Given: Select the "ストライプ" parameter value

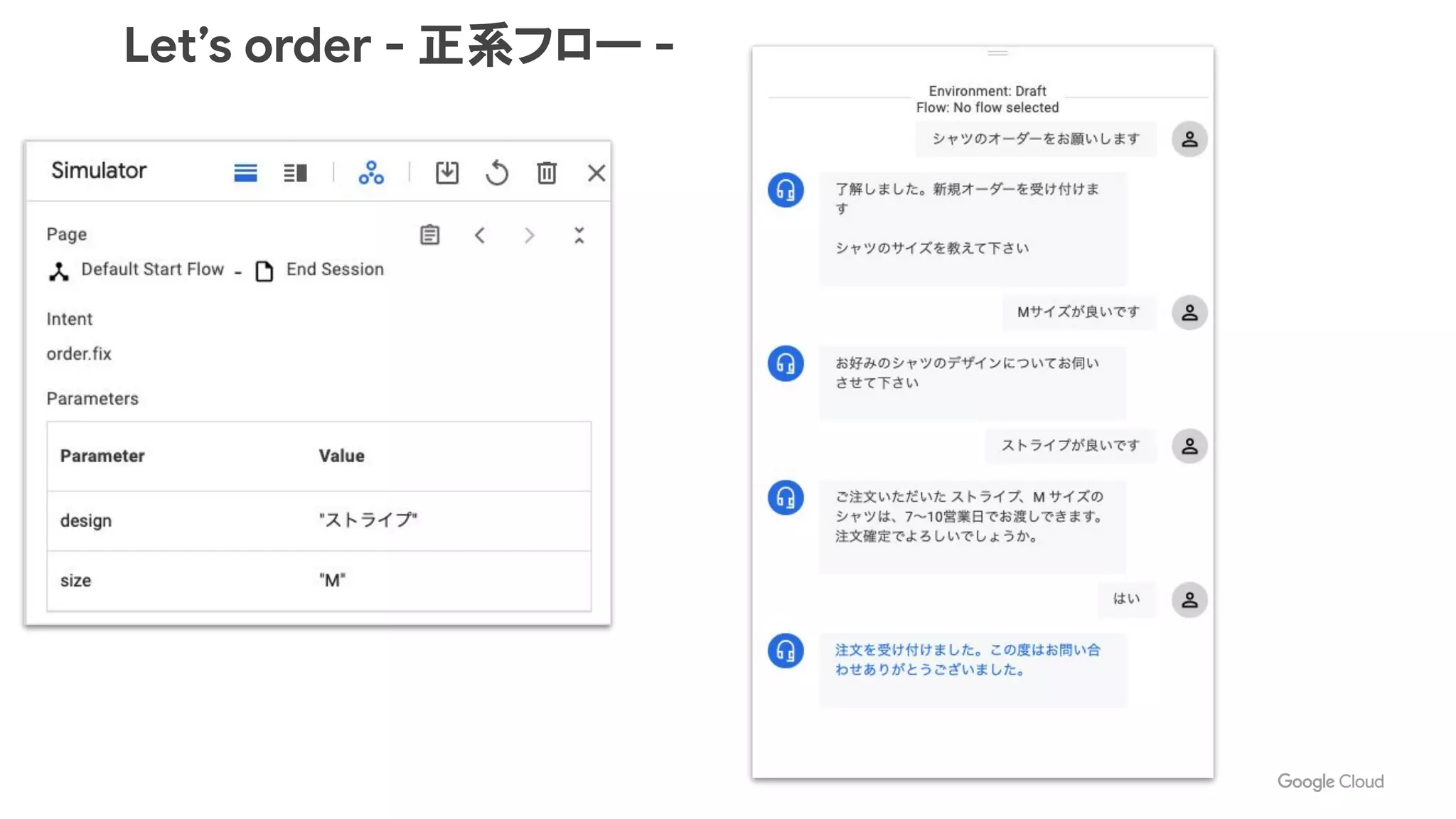Looking at the screenshot, I should (368, 520).
